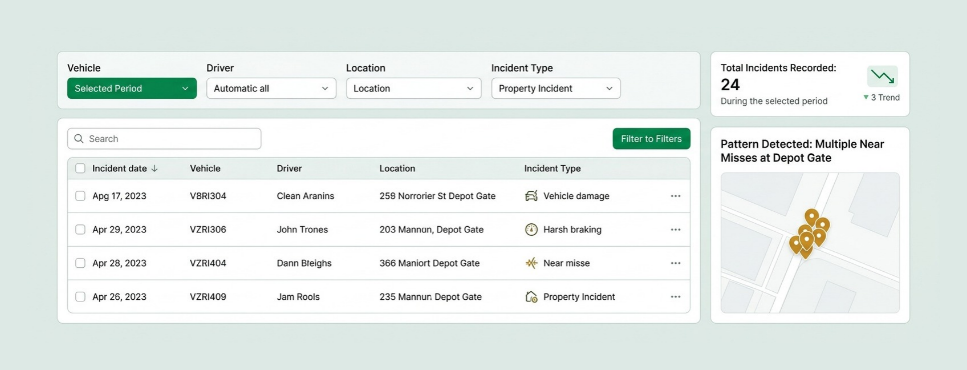Viewport: 967px width, 370px height.
Task: Click location 366 Maniort Depot Gate
Action: [429, 263]
